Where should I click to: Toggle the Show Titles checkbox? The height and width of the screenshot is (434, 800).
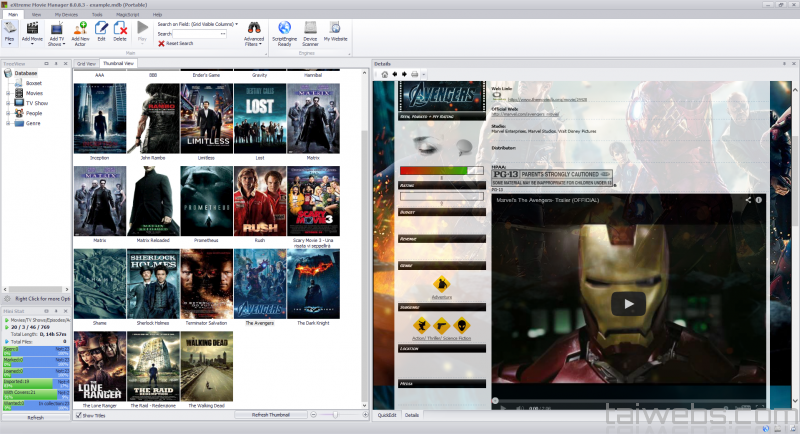pyautogui.click(x=80, y=414)
